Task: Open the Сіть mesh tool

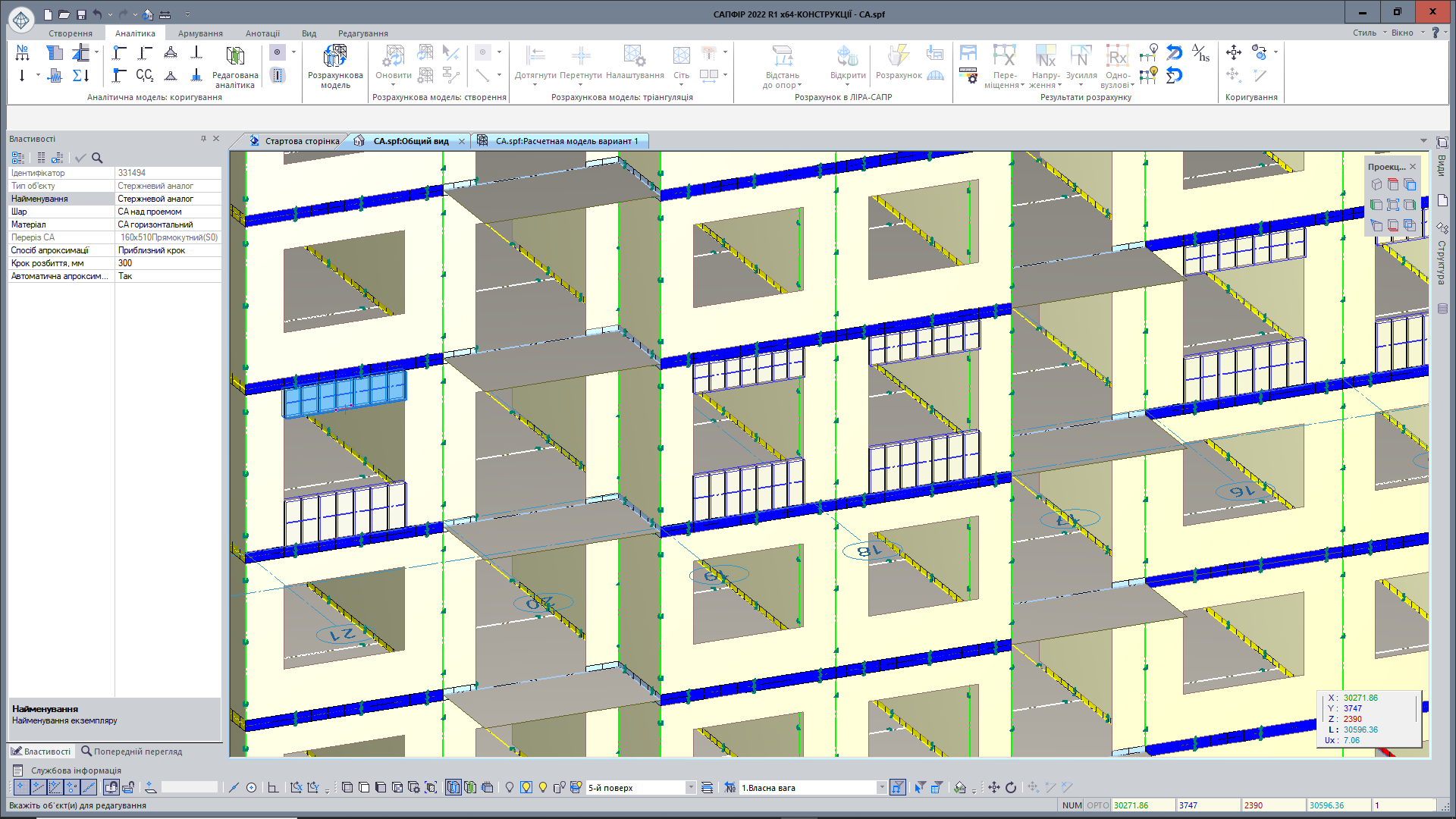Action: click(x=681, y=57)
